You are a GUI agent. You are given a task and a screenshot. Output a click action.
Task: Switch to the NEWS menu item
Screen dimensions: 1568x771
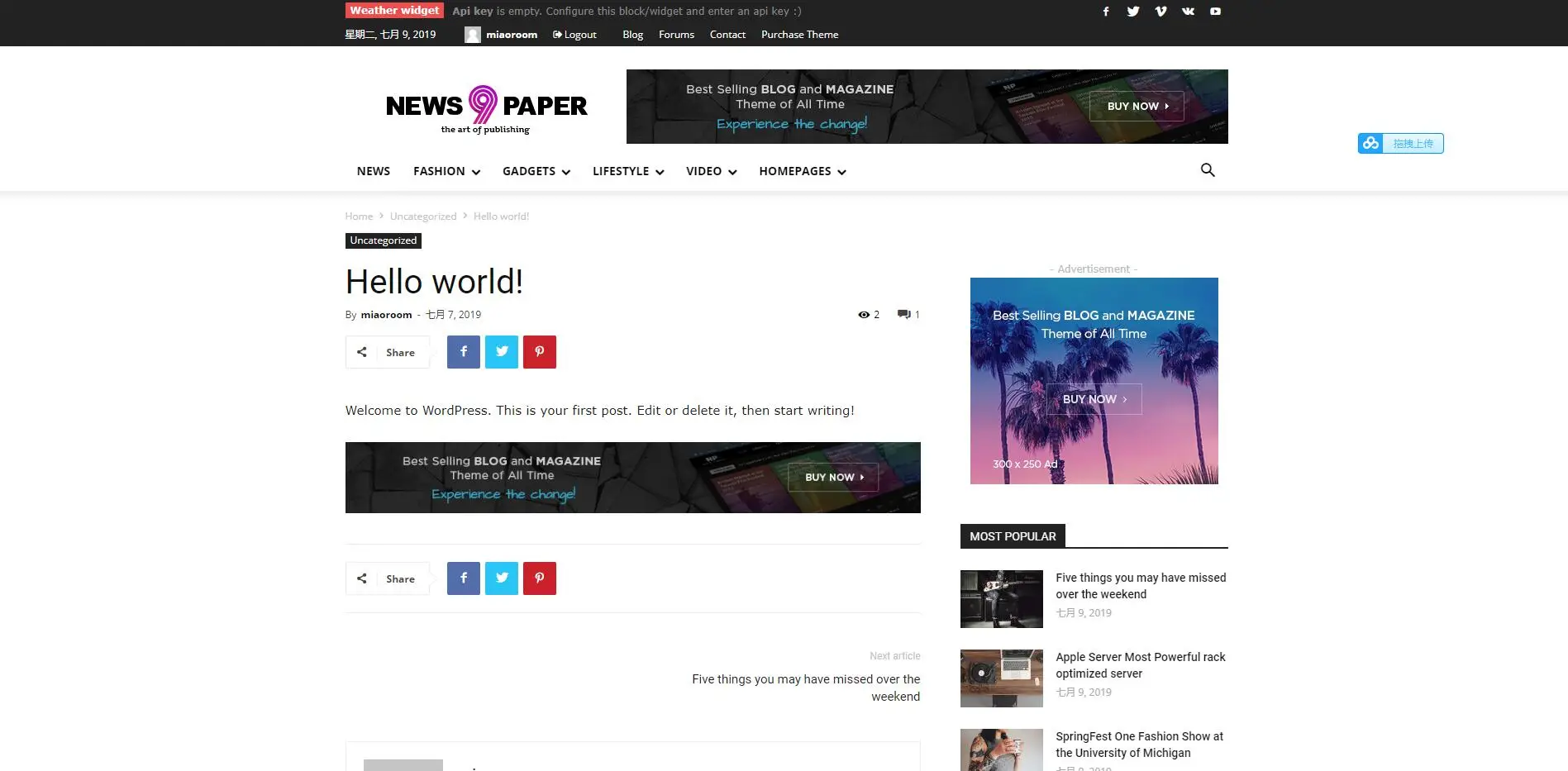pyautogui.click(x=373, y=171)
